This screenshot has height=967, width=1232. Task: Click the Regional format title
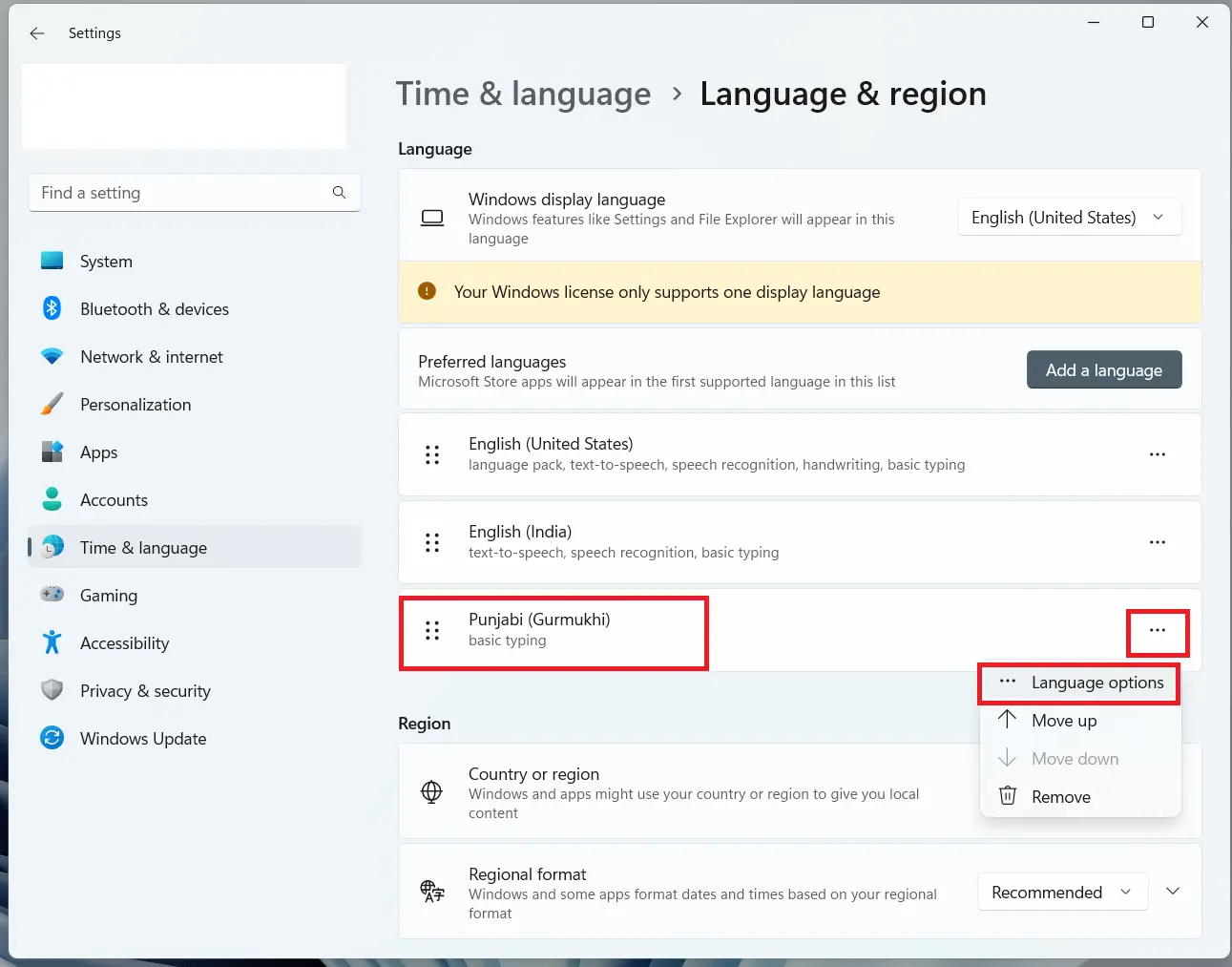[527, 874]
